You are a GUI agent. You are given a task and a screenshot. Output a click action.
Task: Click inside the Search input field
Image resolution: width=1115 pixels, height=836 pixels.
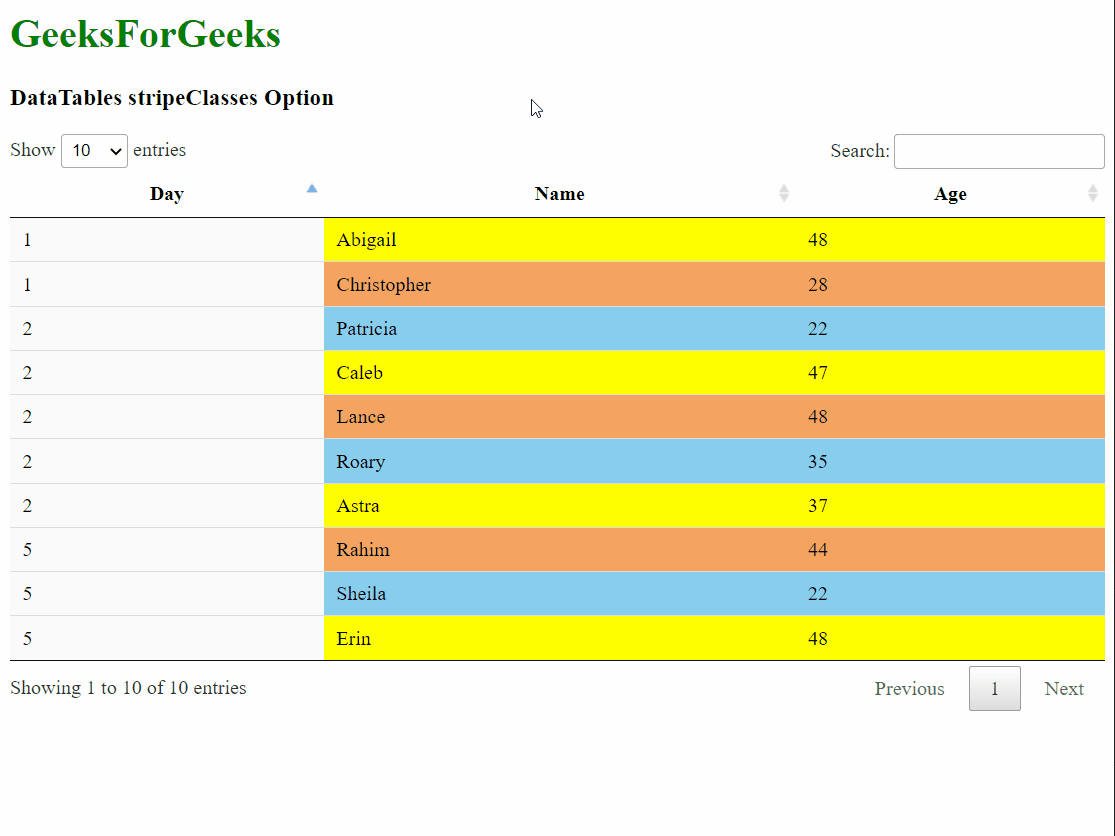[998, 152]
